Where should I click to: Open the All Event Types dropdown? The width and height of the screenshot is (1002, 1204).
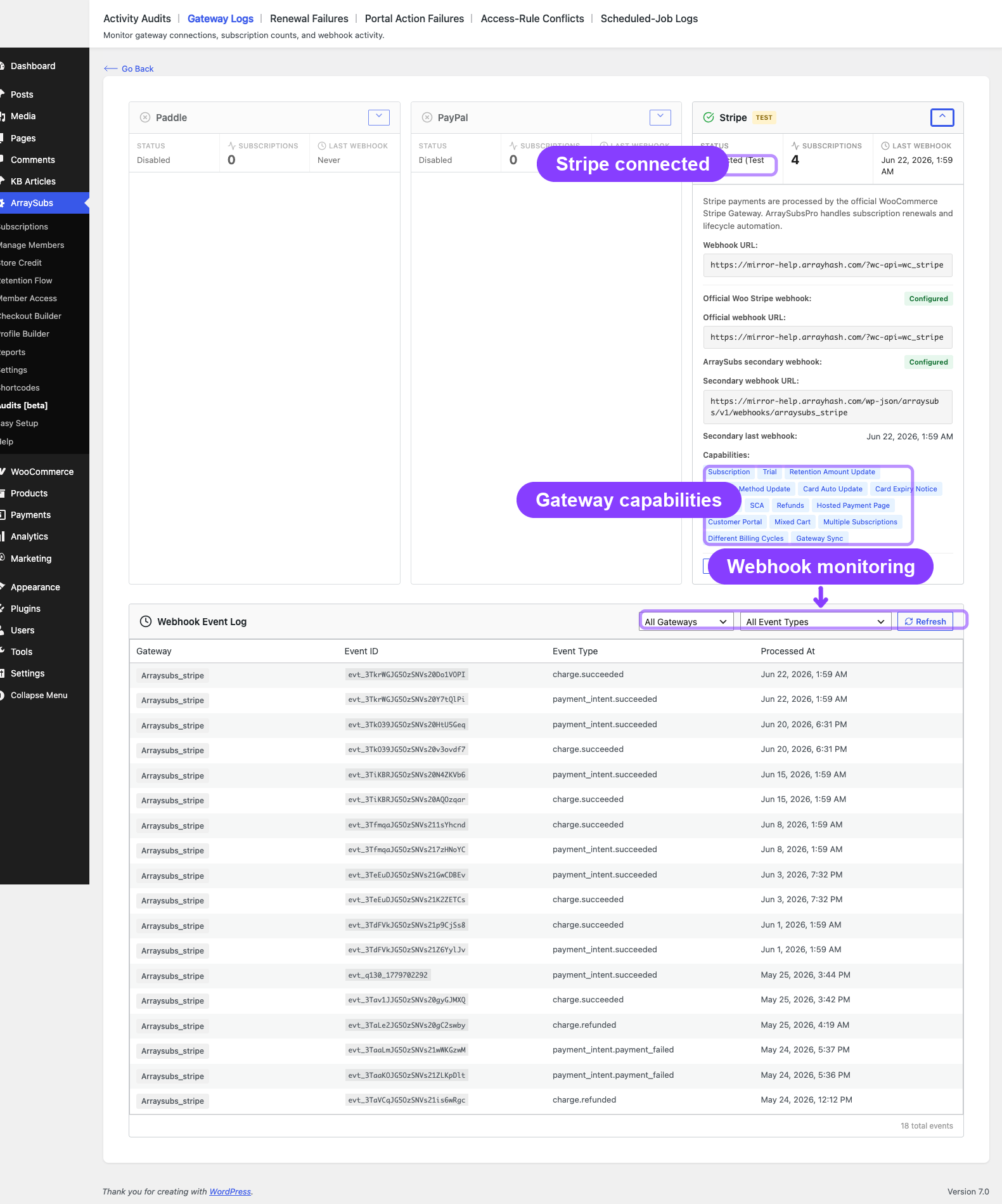point(816,621)
